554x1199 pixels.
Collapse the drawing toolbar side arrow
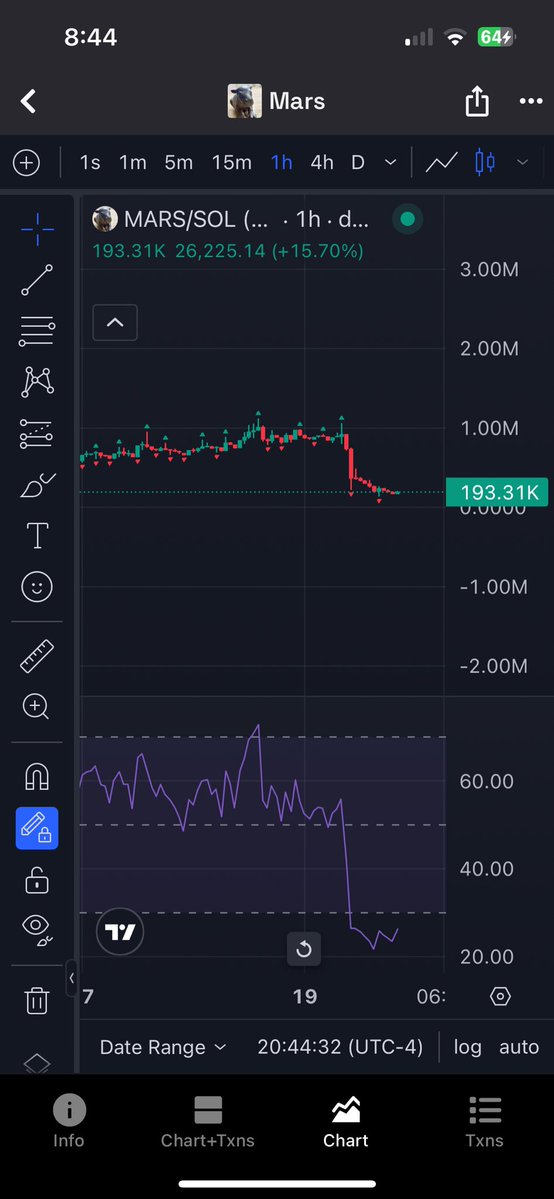pyautogui.click(x=71, y=978)
